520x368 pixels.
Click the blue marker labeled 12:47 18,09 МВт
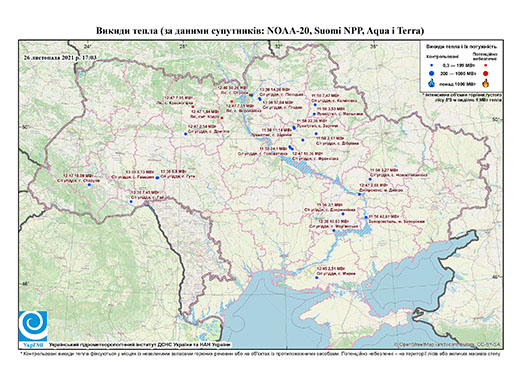[89, 185]
